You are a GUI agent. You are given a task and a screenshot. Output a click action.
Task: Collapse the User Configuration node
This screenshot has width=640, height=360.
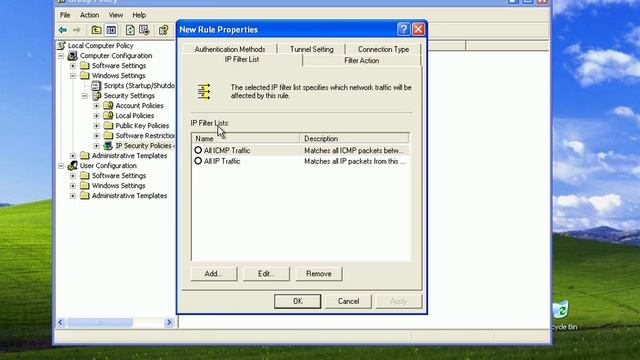point(61,165)
